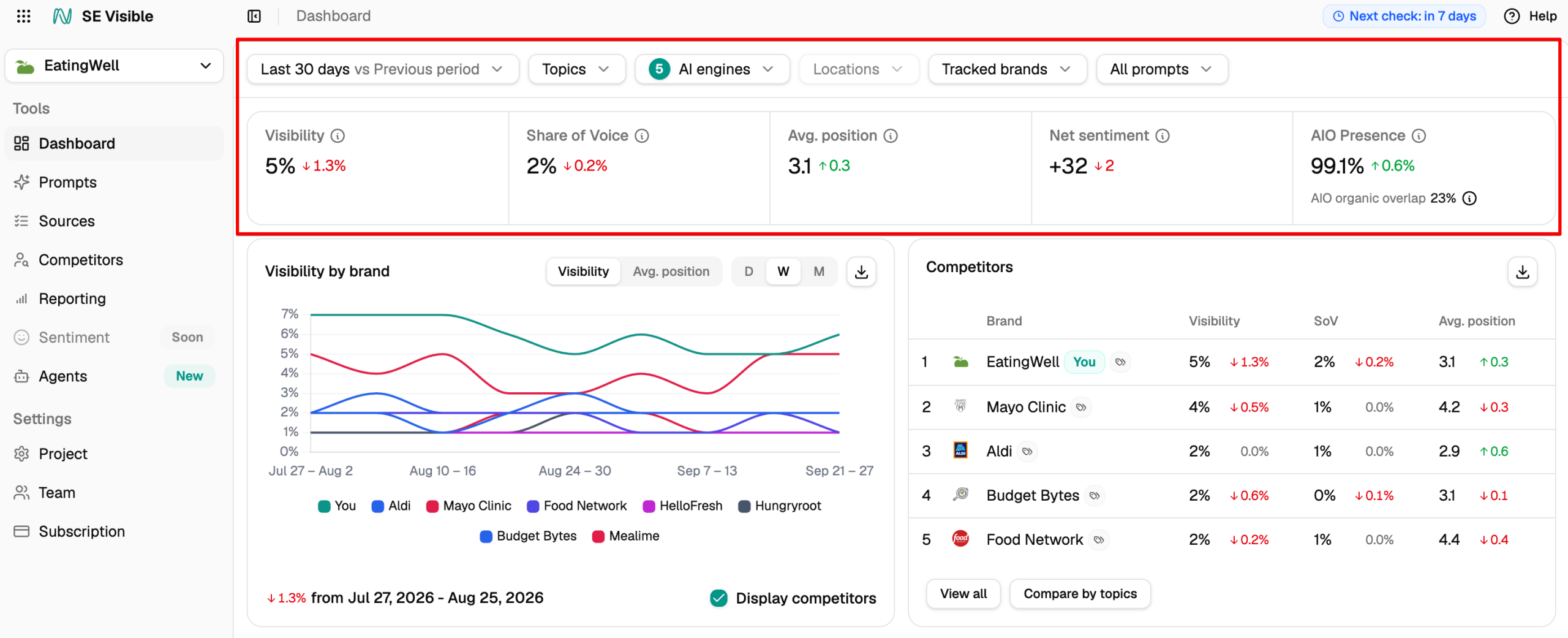This screenshot has height=638, width=1568.
Task: Download the Visibility by brand chart
Action: (861, 272)
